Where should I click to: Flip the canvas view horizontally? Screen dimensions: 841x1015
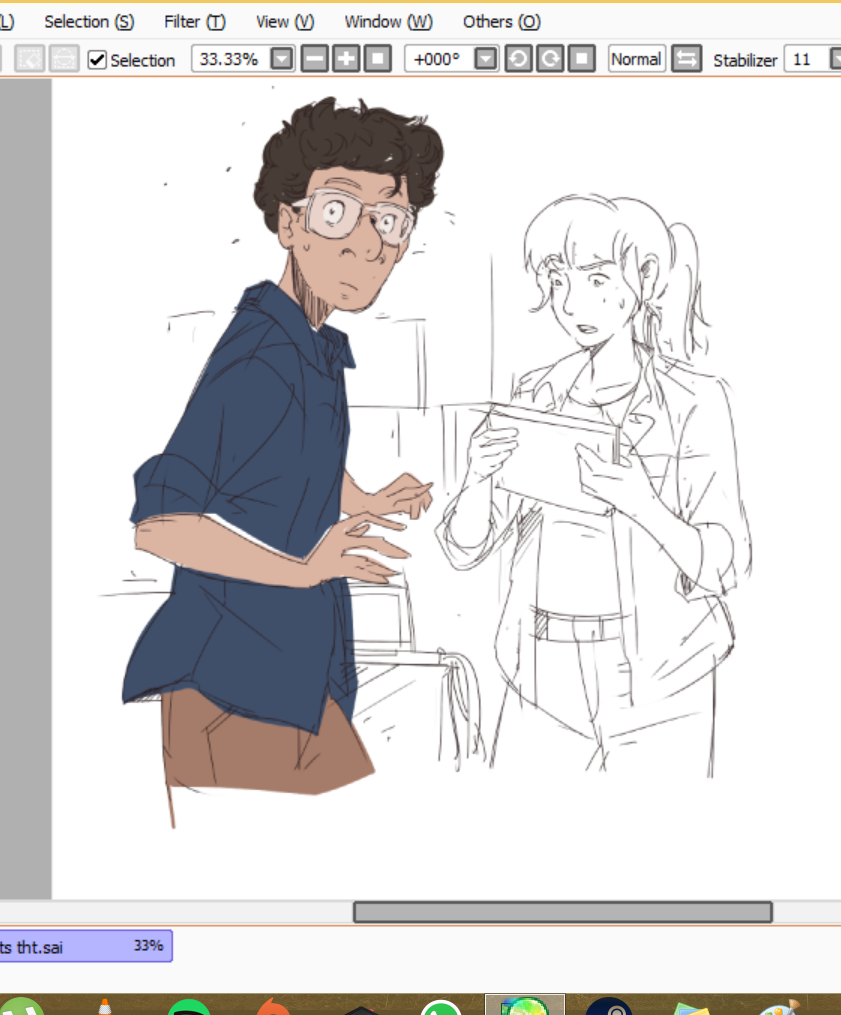pyautogui.click(x=687, y=59)
